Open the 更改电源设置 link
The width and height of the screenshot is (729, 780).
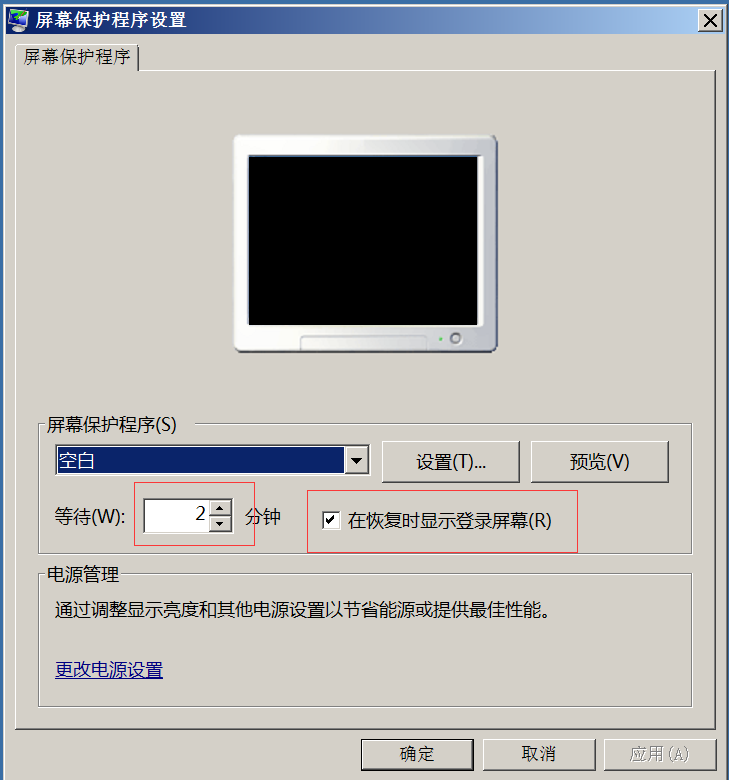click(x=109, y=670)
